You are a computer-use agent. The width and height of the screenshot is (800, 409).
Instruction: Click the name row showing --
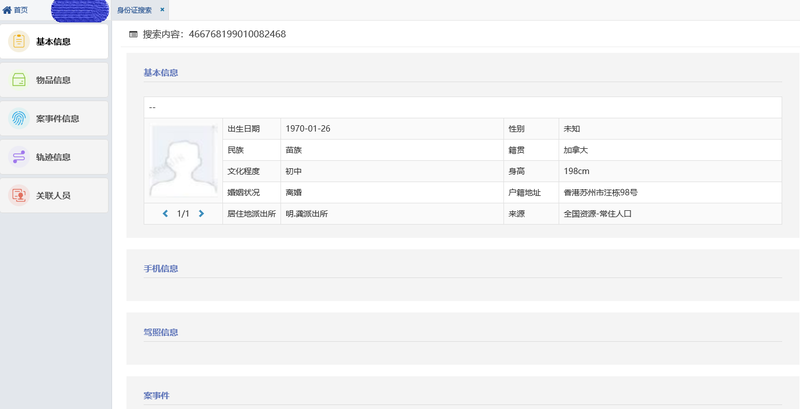(463, 107)
